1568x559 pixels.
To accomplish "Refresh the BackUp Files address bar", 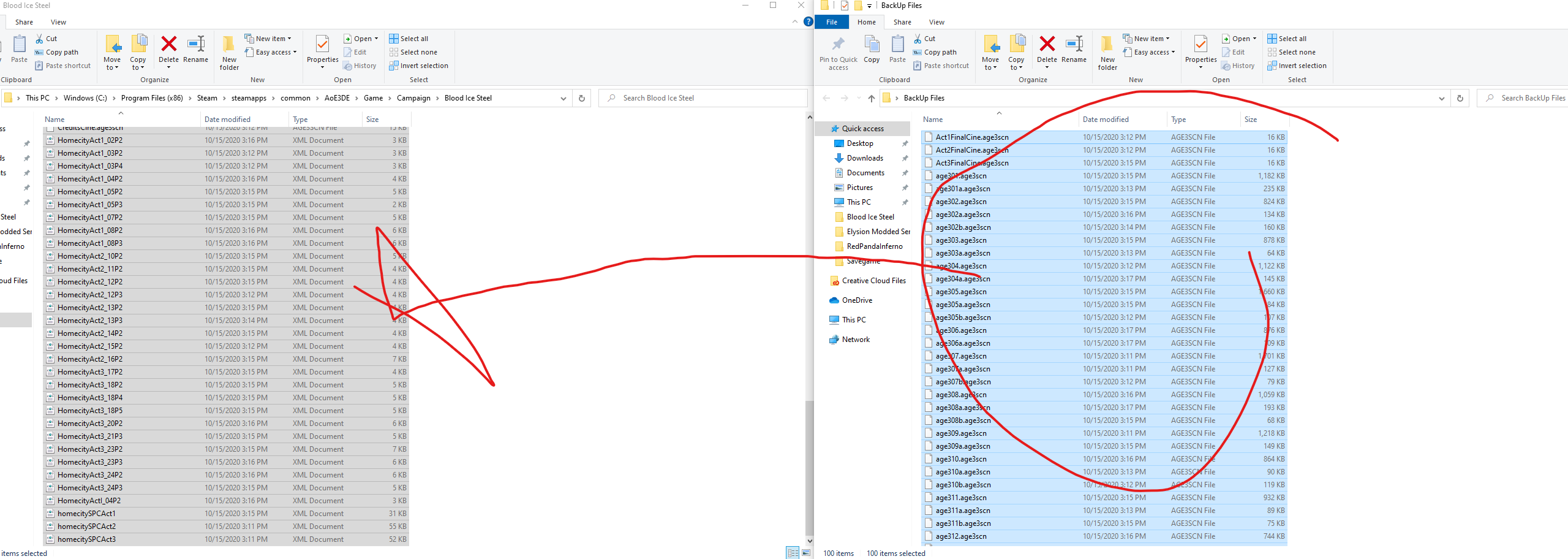I will 1460,98.
